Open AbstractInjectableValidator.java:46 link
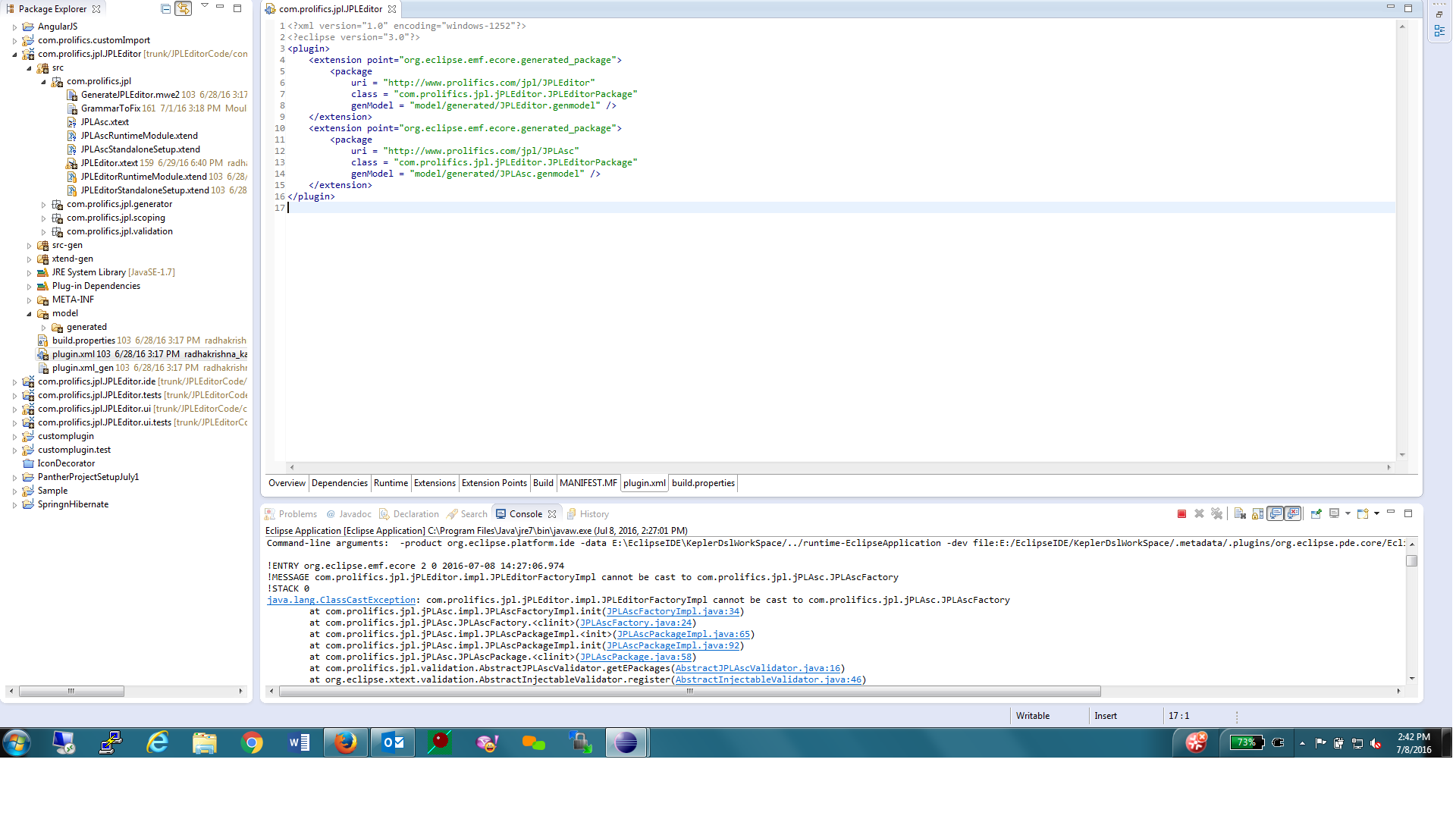The width and height of the screenshot is (1456, 819). click(768, 679)
